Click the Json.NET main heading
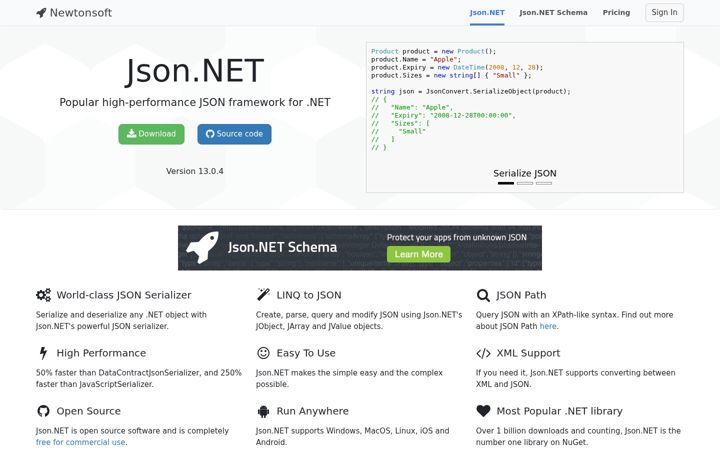 tap(195, 71)
